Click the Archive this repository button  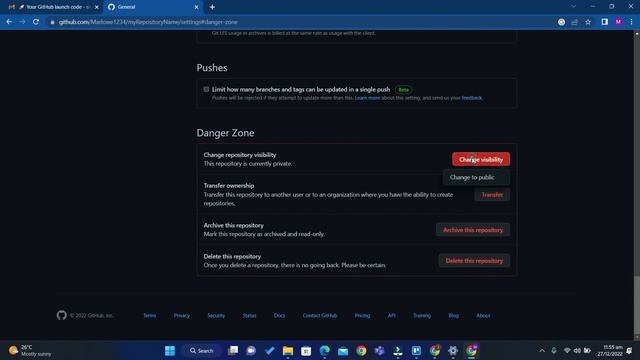(x=473, y=230)
